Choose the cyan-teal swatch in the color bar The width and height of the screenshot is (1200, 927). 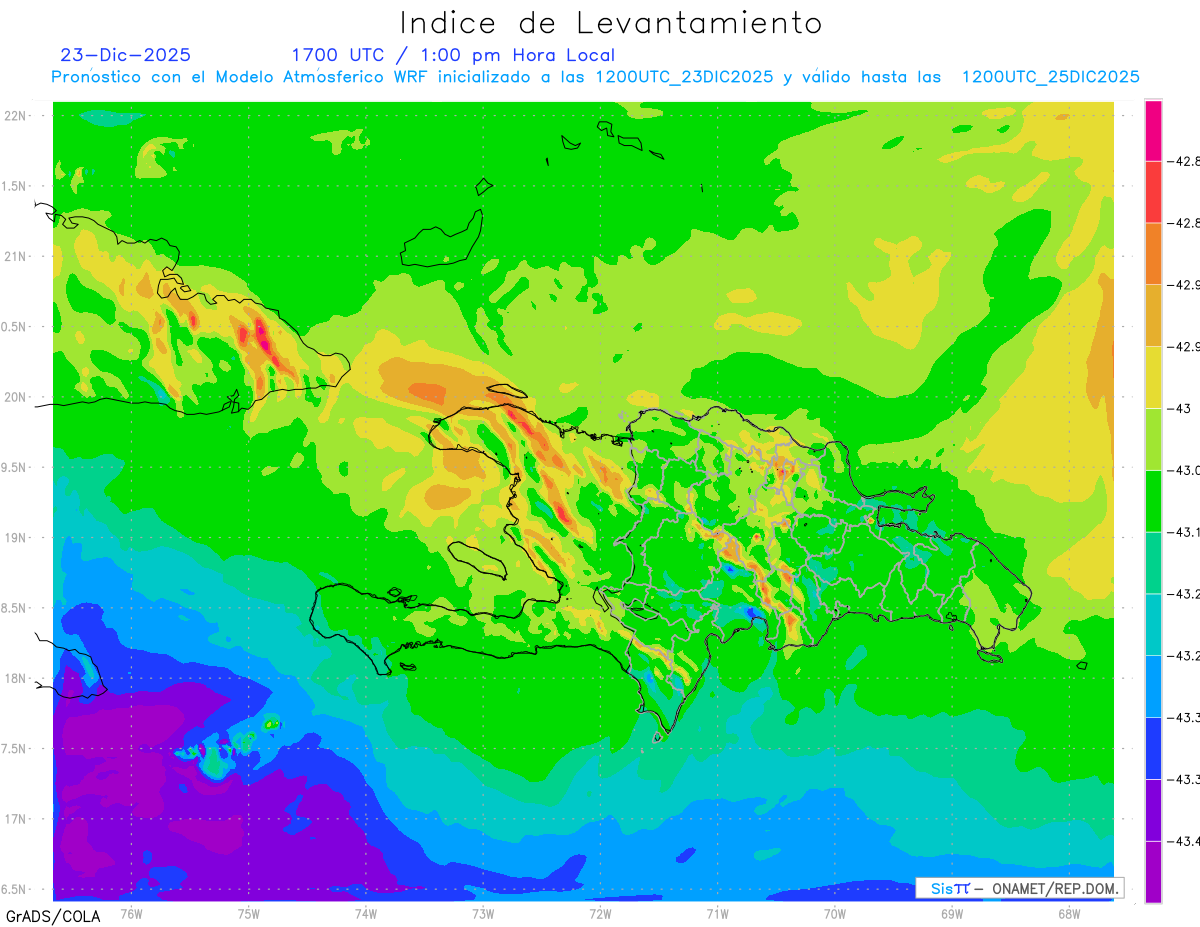1153,624
